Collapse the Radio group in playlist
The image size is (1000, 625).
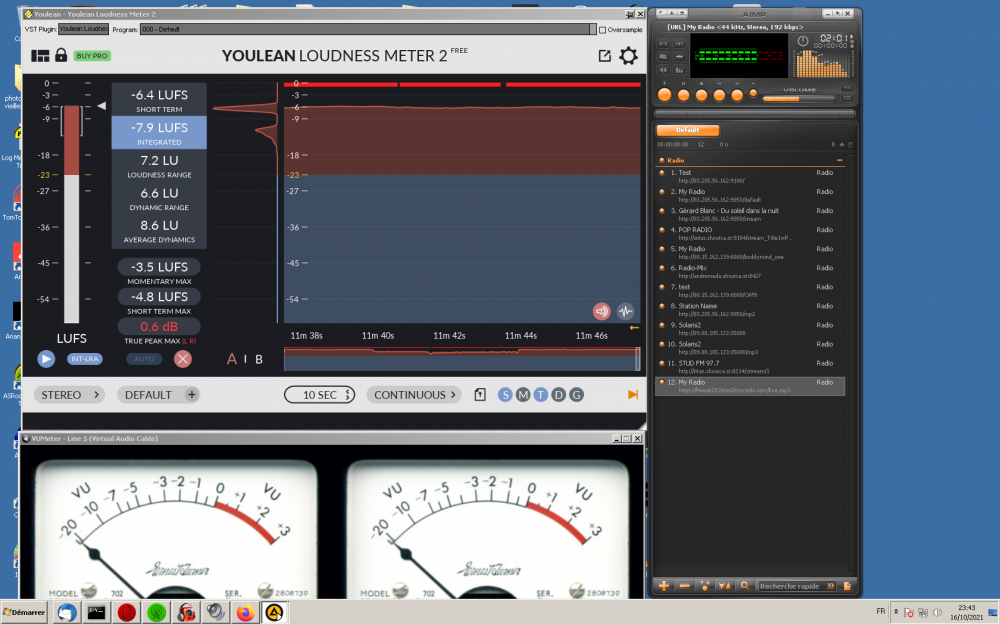click(x=839, y=160)
